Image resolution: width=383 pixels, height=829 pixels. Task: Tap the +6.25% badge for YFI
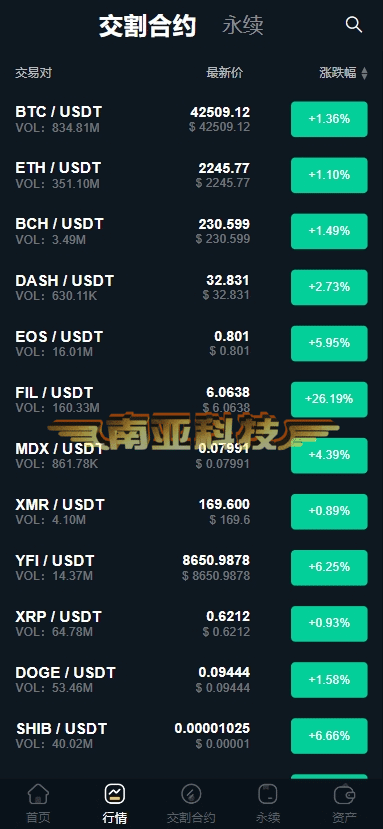tap(329, 567)
